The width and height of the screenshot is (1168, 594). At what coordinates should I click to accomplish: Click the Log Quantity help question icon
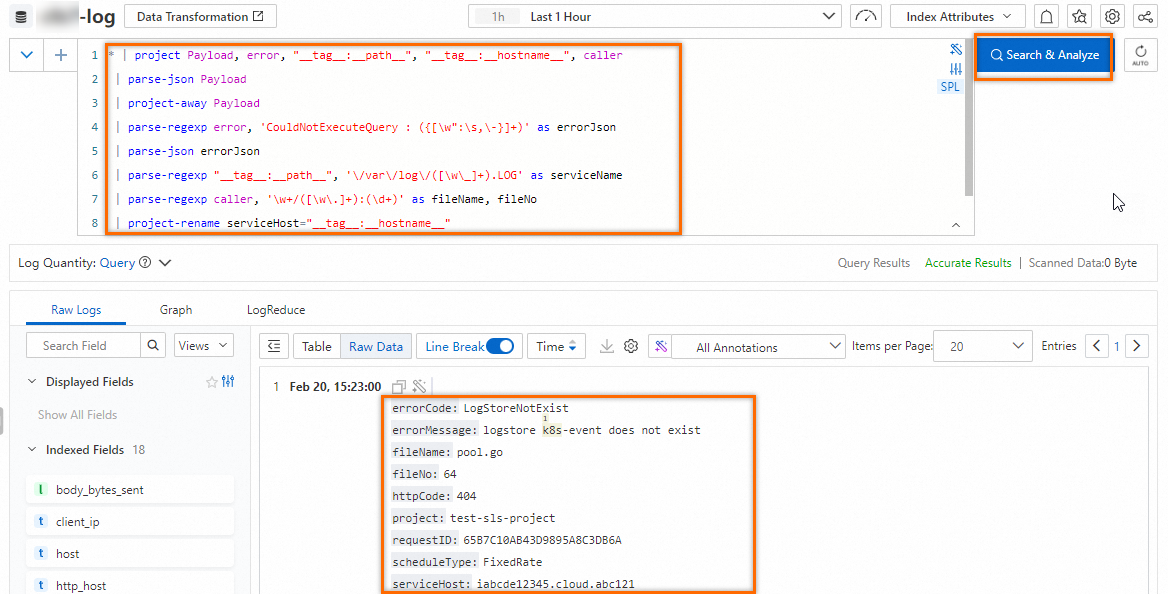[x=145, y=262]
